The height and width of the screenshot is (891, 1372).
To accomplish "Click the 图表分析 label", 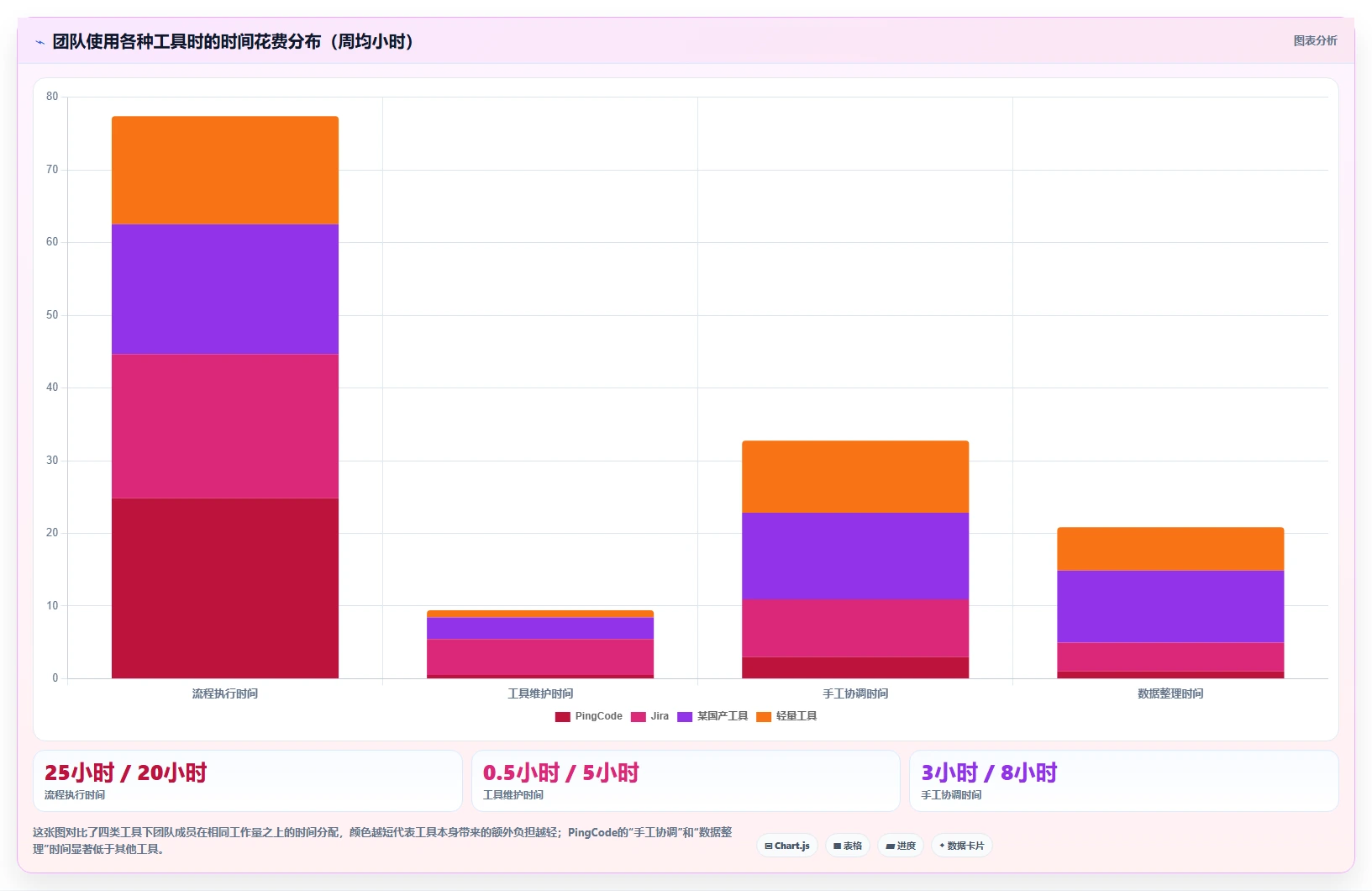I will [x=1315, y=40].
